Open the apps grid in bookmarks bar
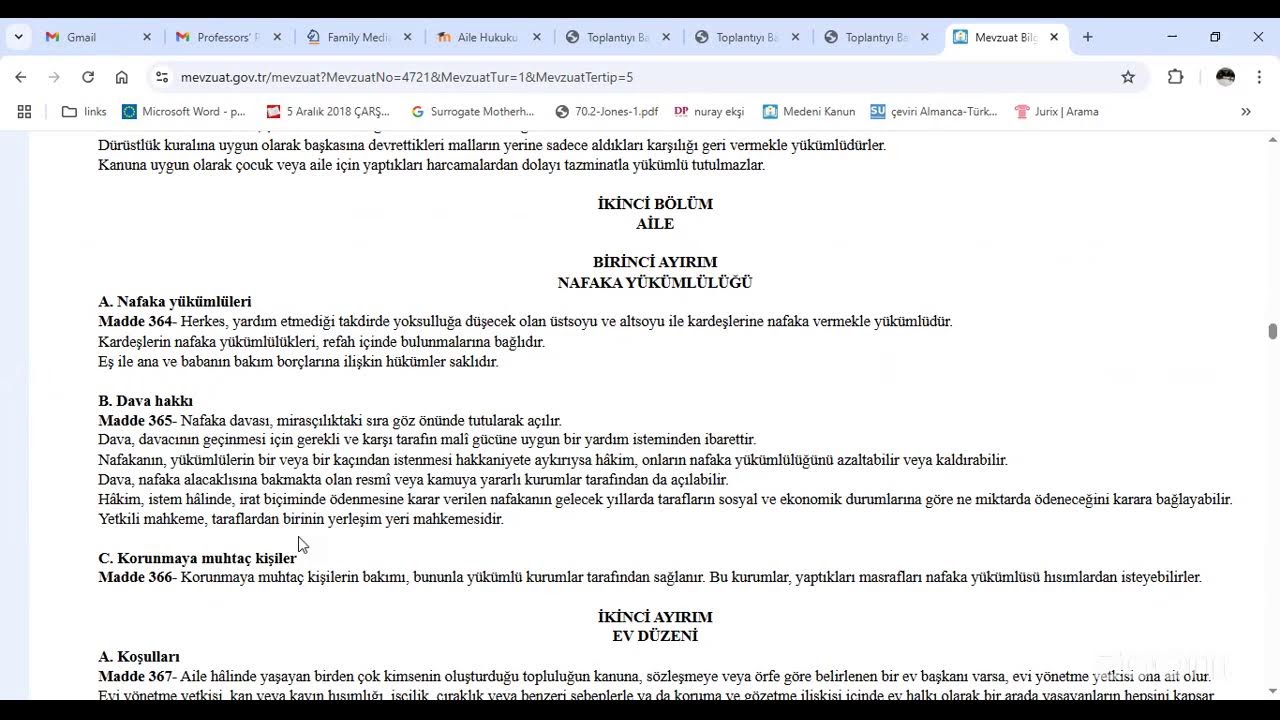 click(24, 112)
